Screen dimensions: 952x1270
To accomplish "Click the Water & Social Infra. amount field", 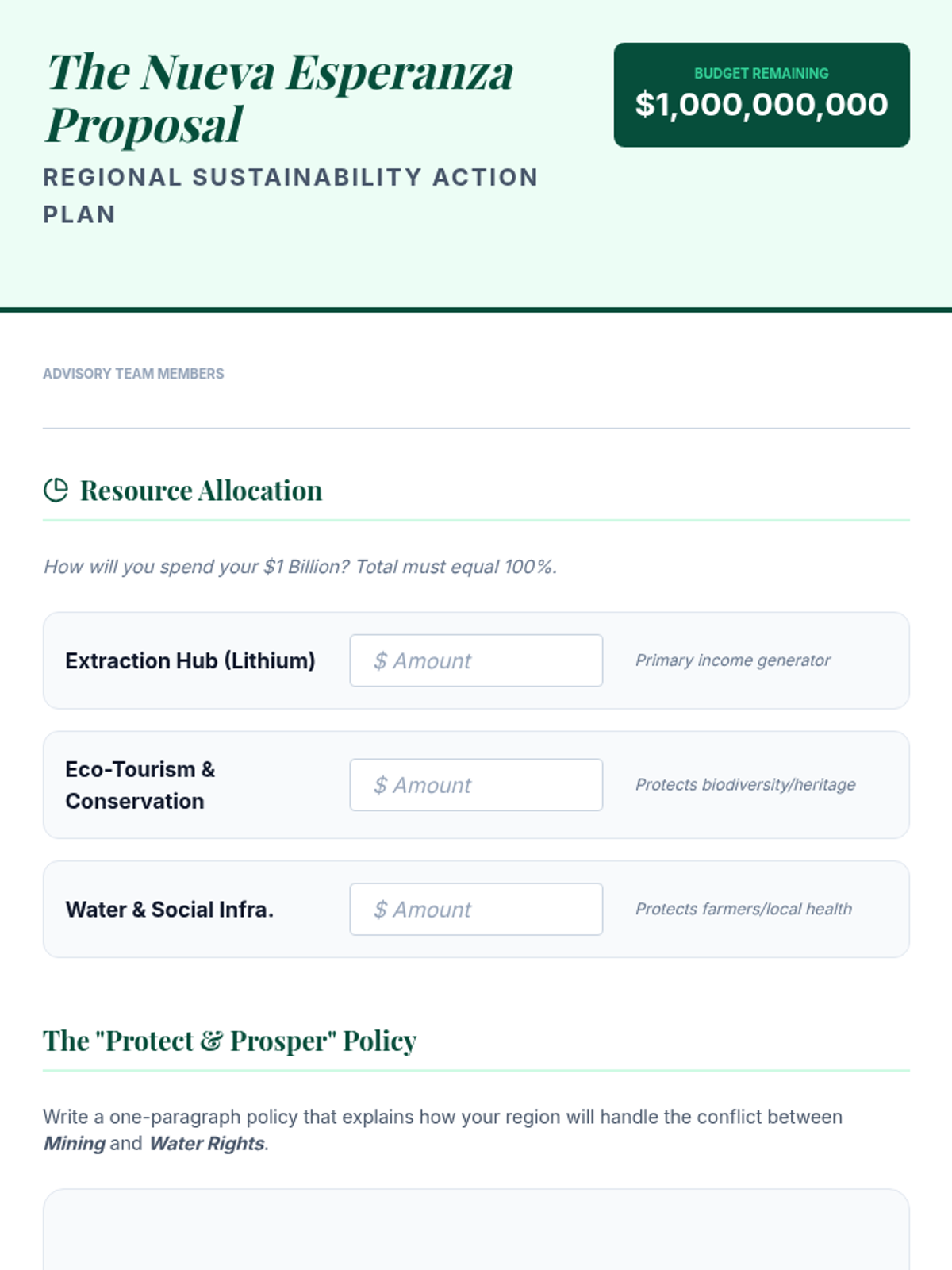I will coord(476,909).
